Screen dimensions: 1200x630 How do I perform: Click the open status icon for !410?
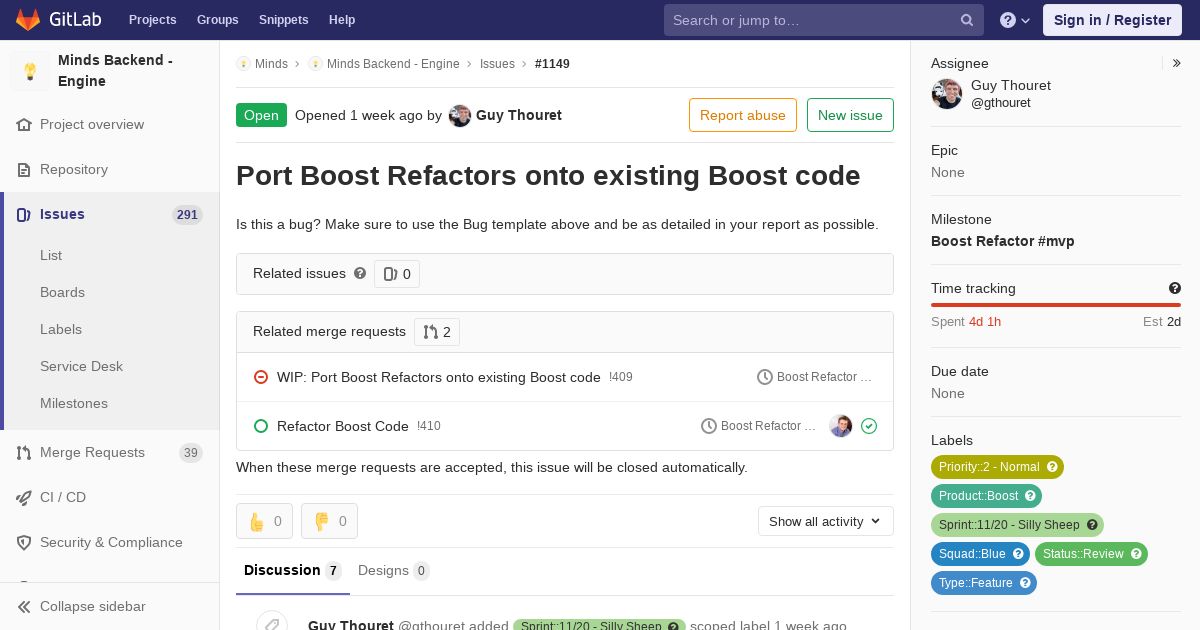(x=261, y=426)
